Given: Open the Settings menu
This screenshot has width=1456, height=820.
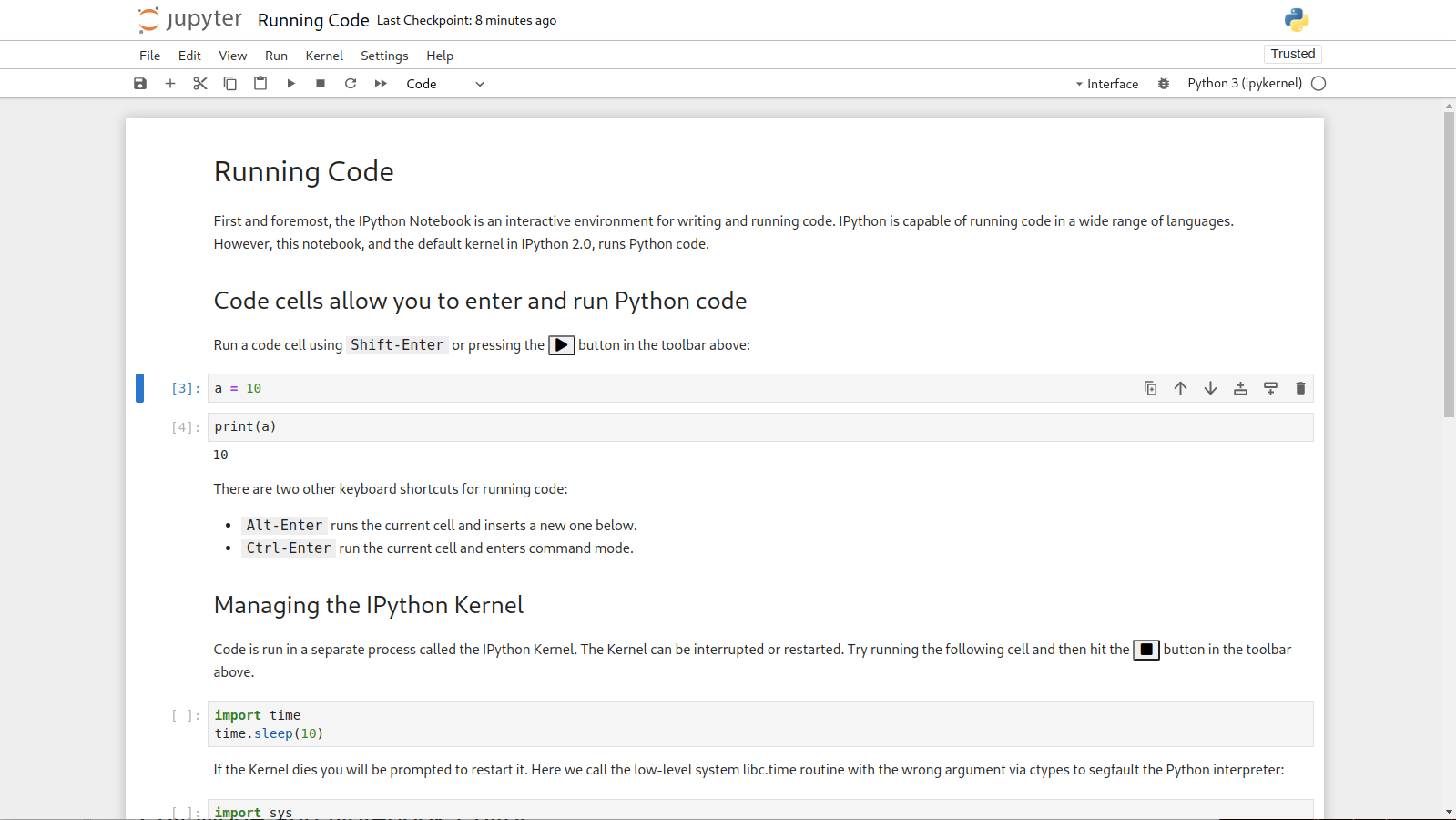Looking at the screenshot, I should (384, 56).
